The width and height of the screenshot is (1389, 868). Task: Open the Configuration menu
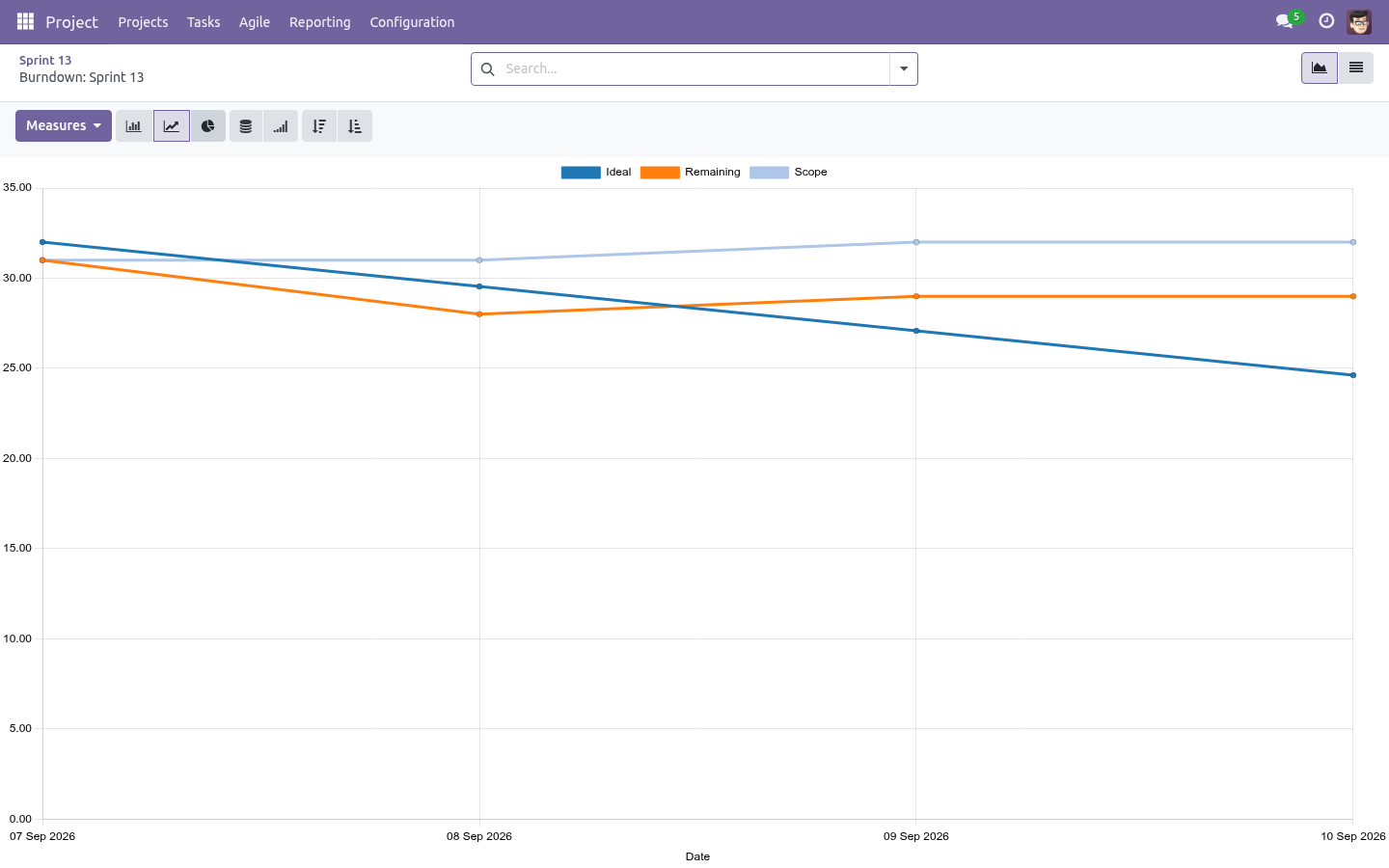tap(412, 22)
